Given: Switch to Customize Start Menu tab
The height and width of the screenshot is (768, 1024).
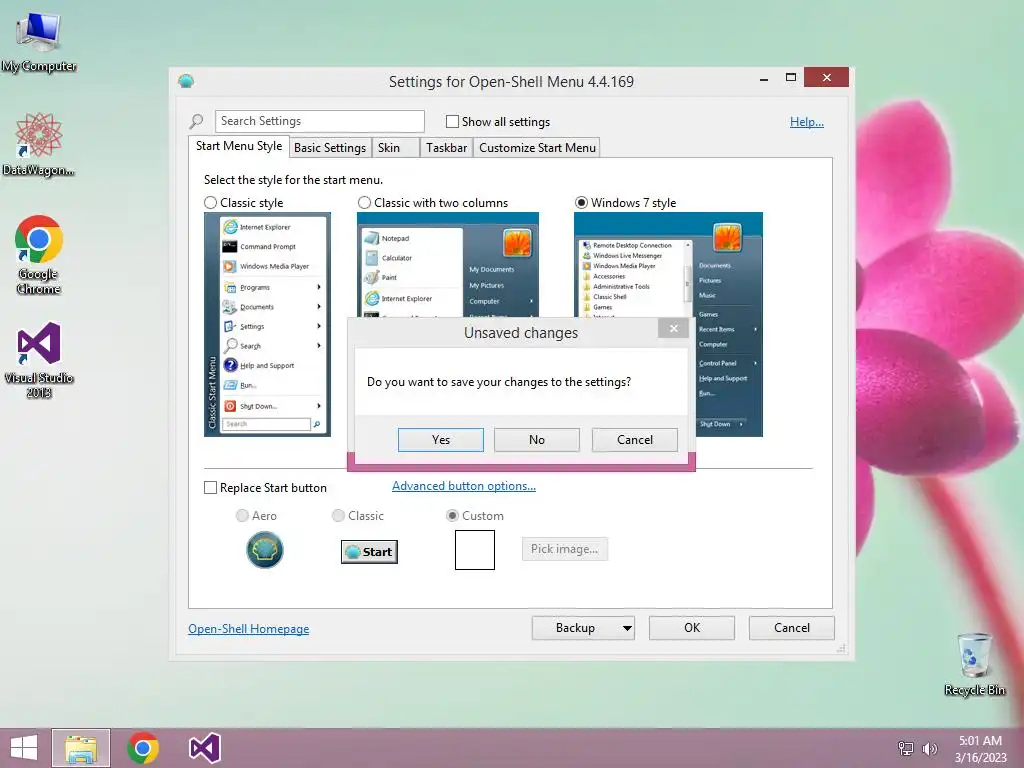Looking at the screenshot, I should [537, 148].
